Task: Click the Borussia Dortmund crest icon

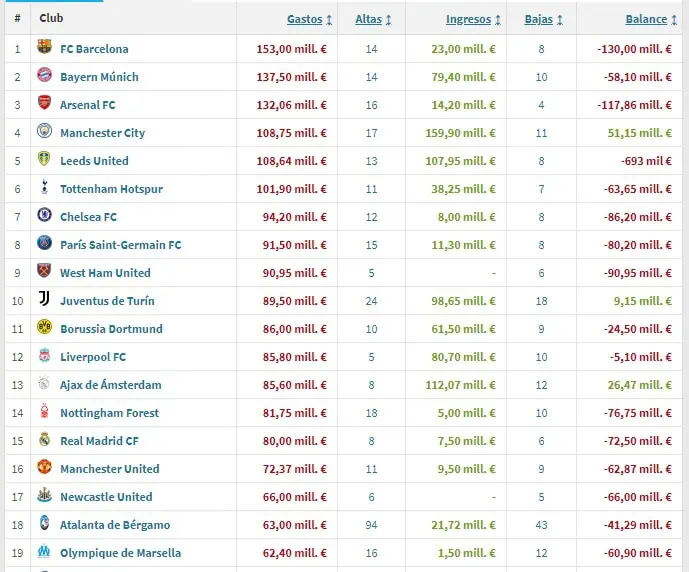Action: [x=44, y=327]
